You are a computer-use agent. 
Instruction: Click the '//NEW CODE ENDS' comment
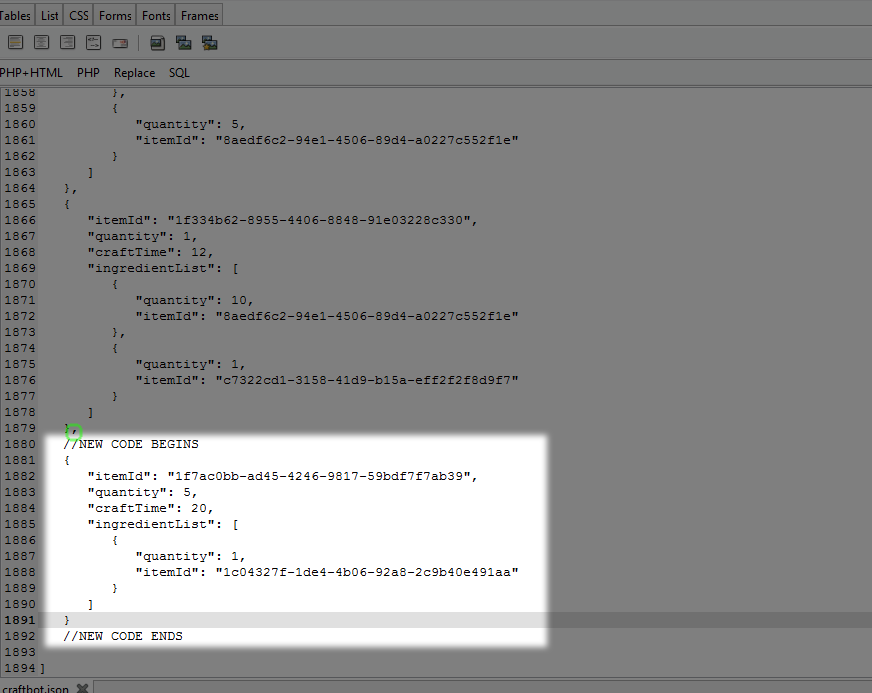(x=123, y=636)
